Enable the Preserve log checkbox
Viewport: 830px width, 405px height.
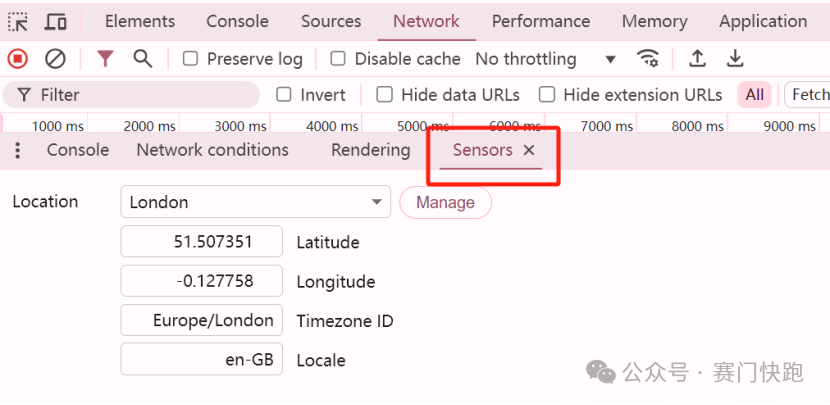pos(191,59)
